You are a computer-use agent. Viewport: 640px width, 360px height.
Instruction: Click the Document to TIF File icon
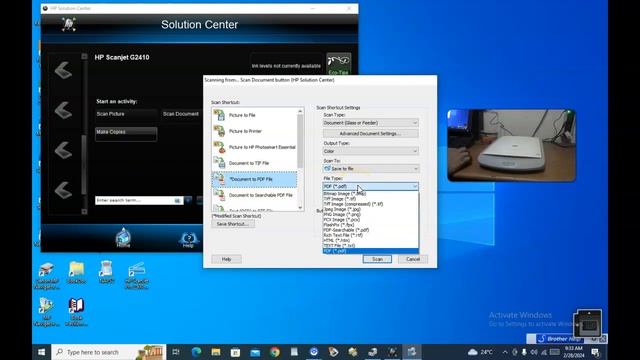pyautogui.click(x=219, y=163)
